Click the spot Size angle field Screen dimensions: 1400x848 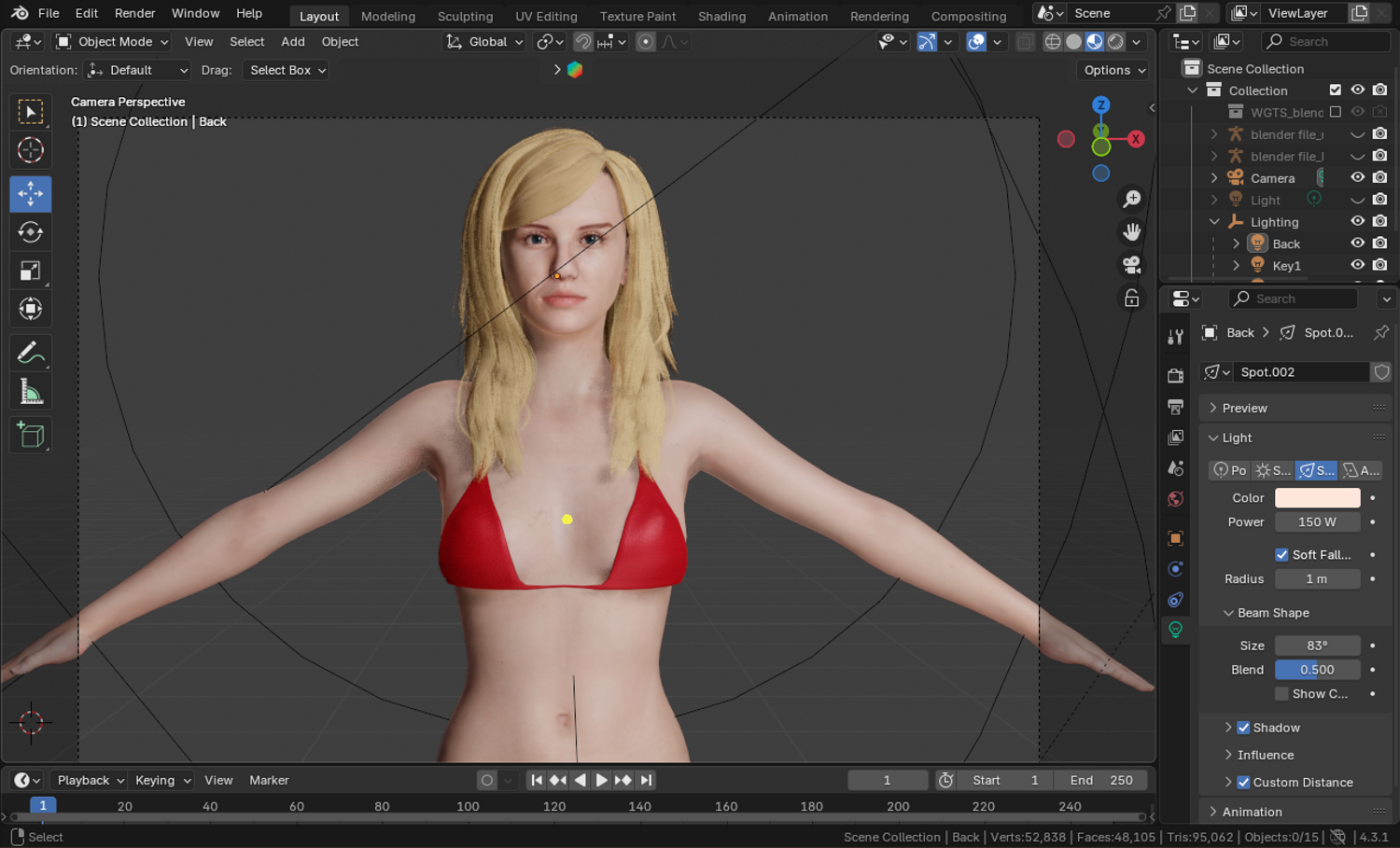[x=1318, y=646]
